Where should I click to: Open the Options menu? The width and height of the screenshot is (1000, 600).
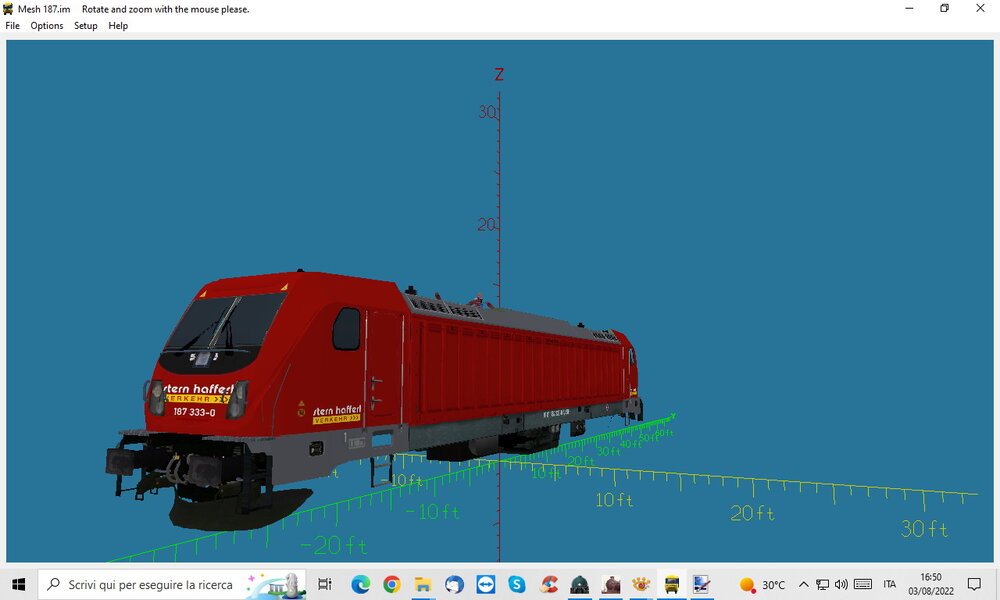(47, 26)
